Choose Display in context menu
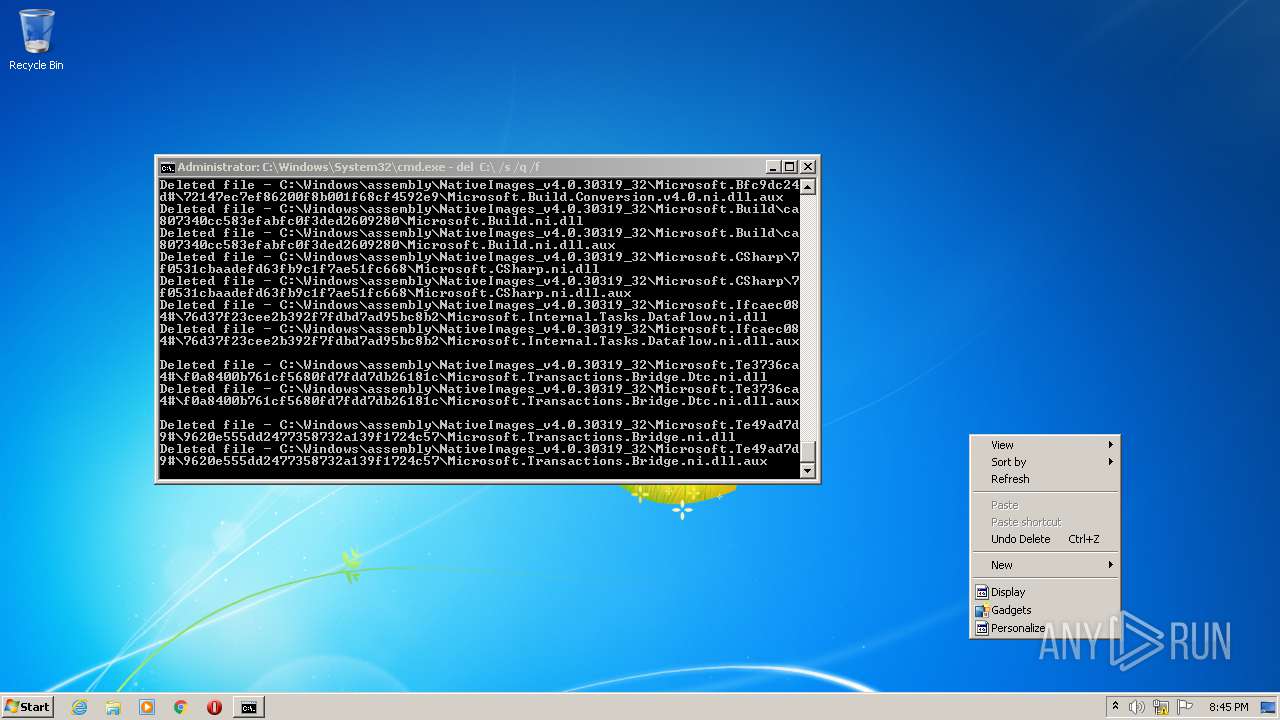 coord(1045,592)
